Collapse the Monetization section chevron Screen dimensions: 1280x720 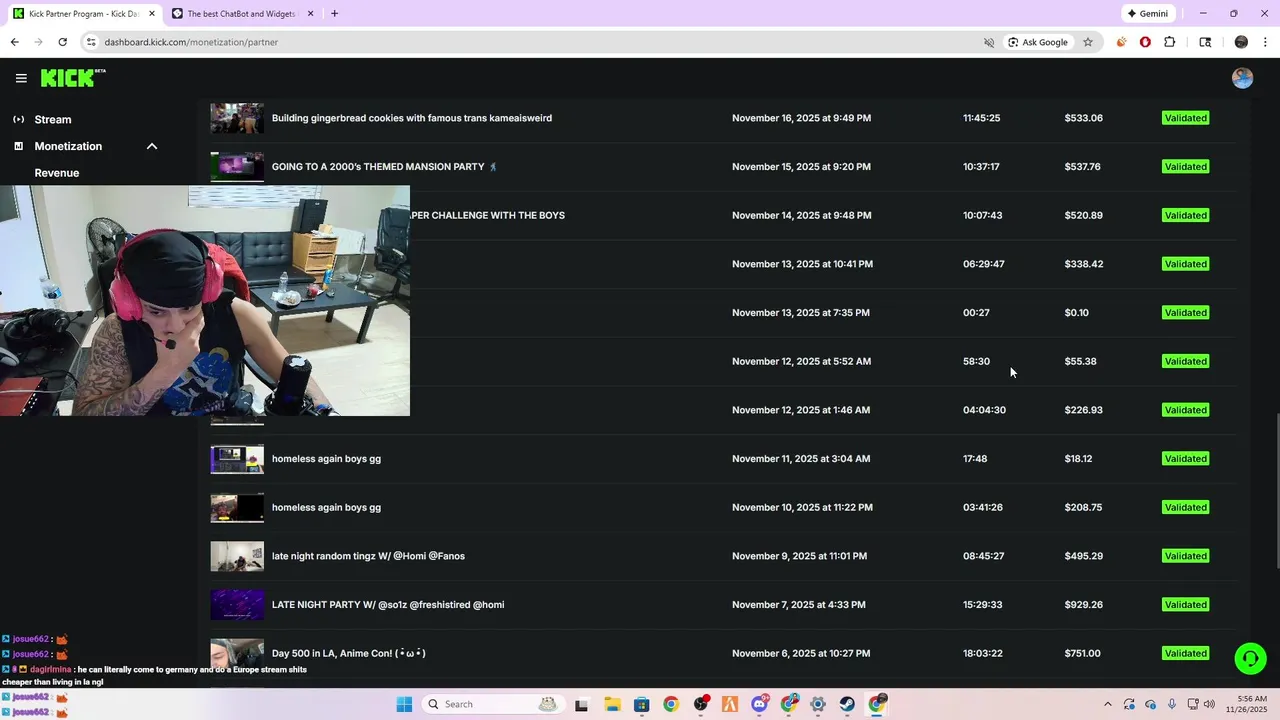(x=152, y=146)
